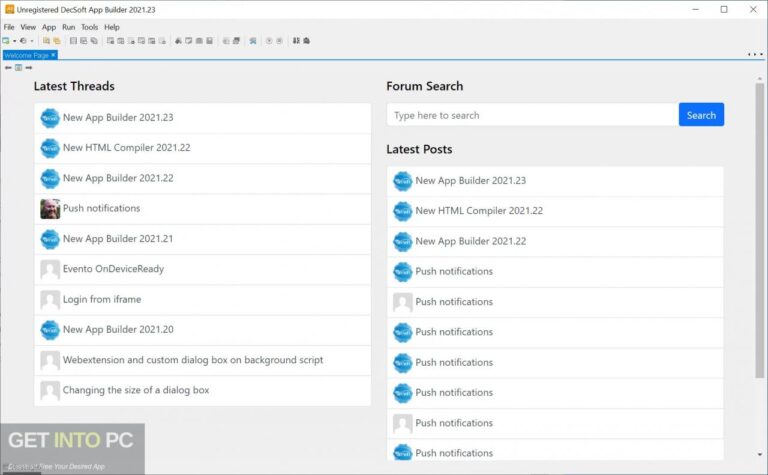Click the Welcome Page home icon
Viewport: 768px width, 475px height.
(18, 68)
